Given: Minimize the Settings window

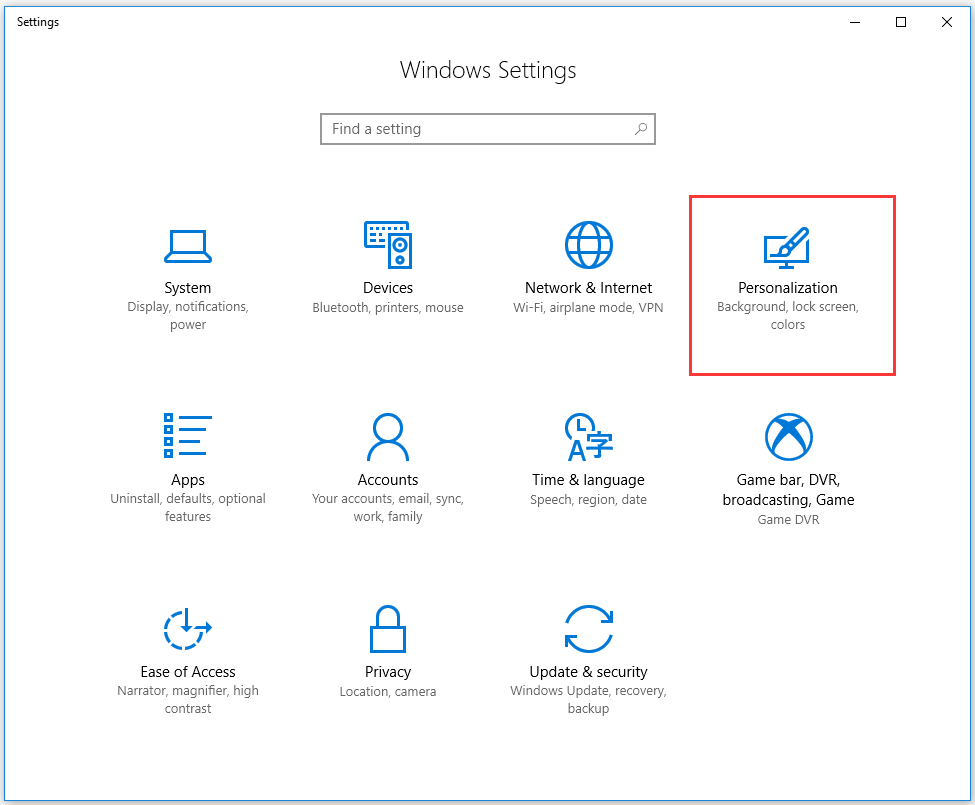Looking at the screenshot, I should coord(855,22).
